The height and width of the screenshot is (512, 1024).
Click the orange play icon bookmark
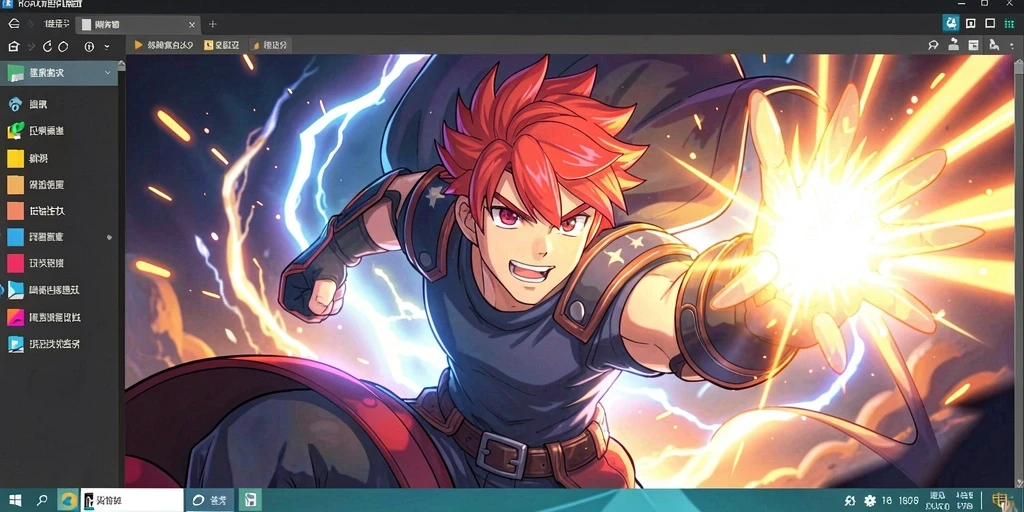pyautogui.click(x=163, y=45)
